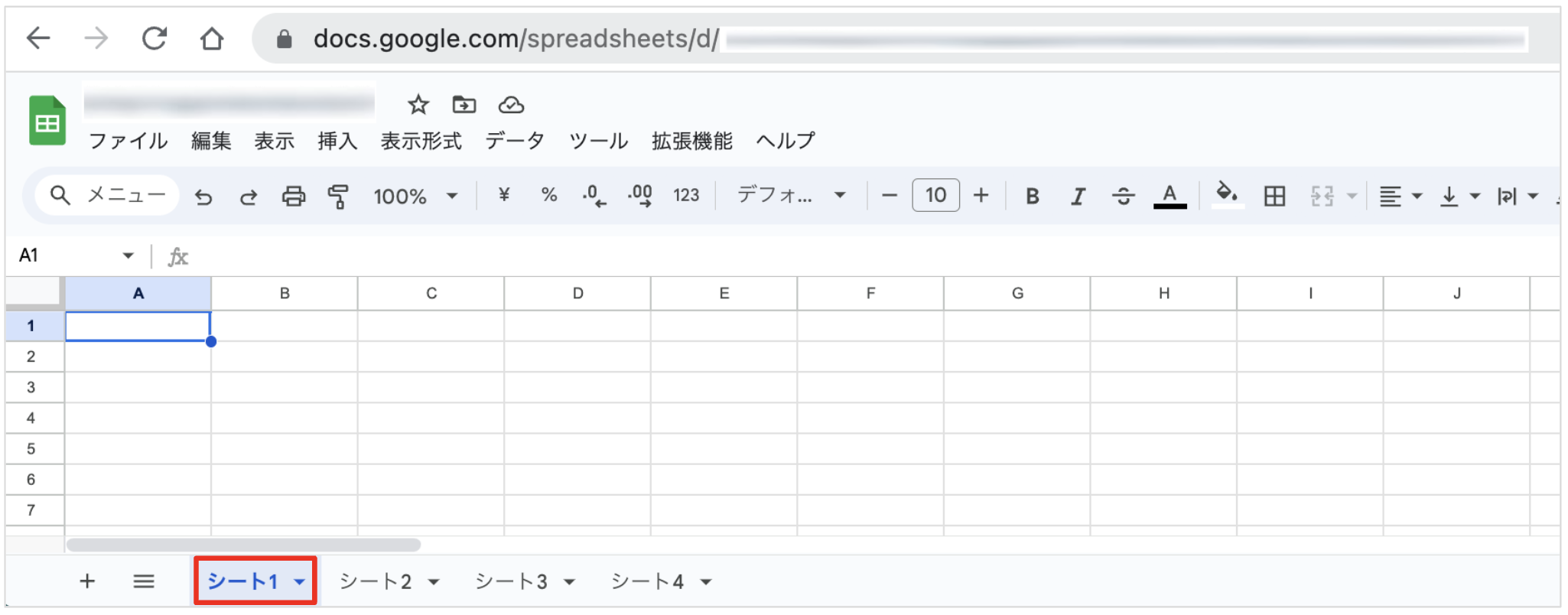
Task: Increase font size with plus button
Action: (981, 196)
